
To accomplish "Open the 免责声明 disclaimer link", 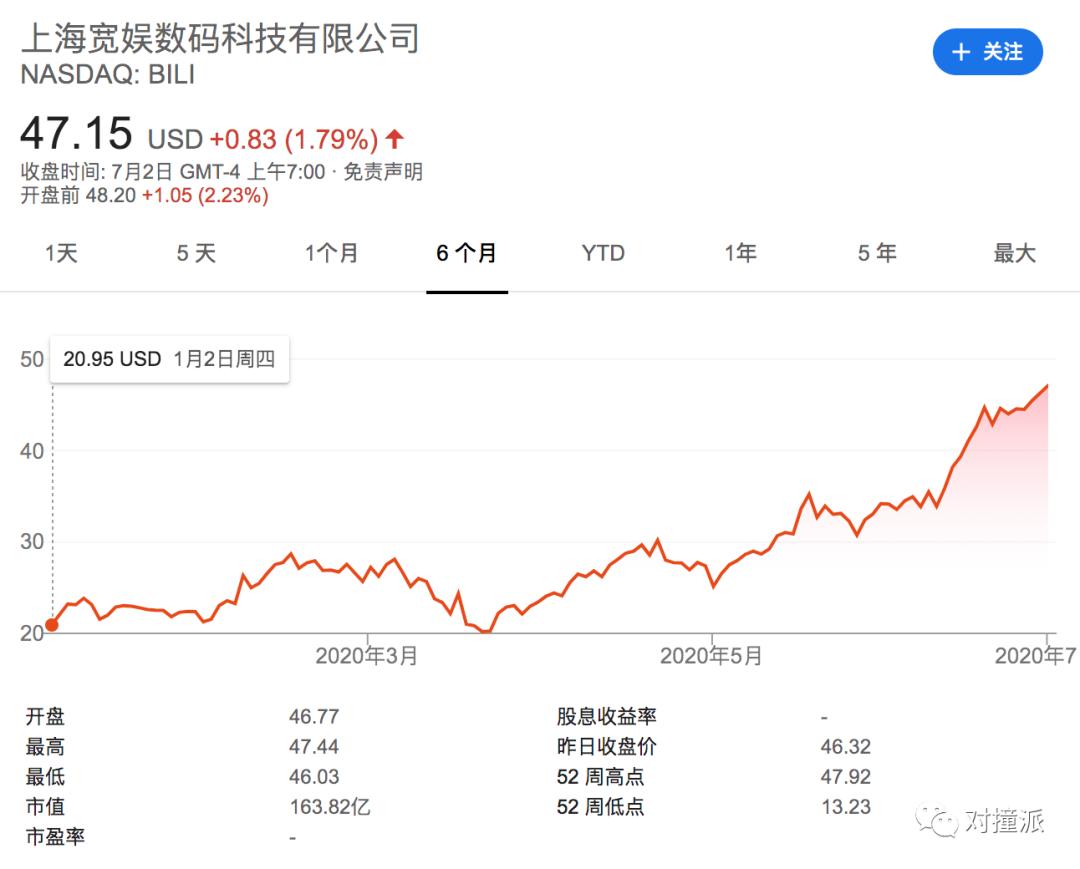I will pyautogui.click(x=383, y=172).
